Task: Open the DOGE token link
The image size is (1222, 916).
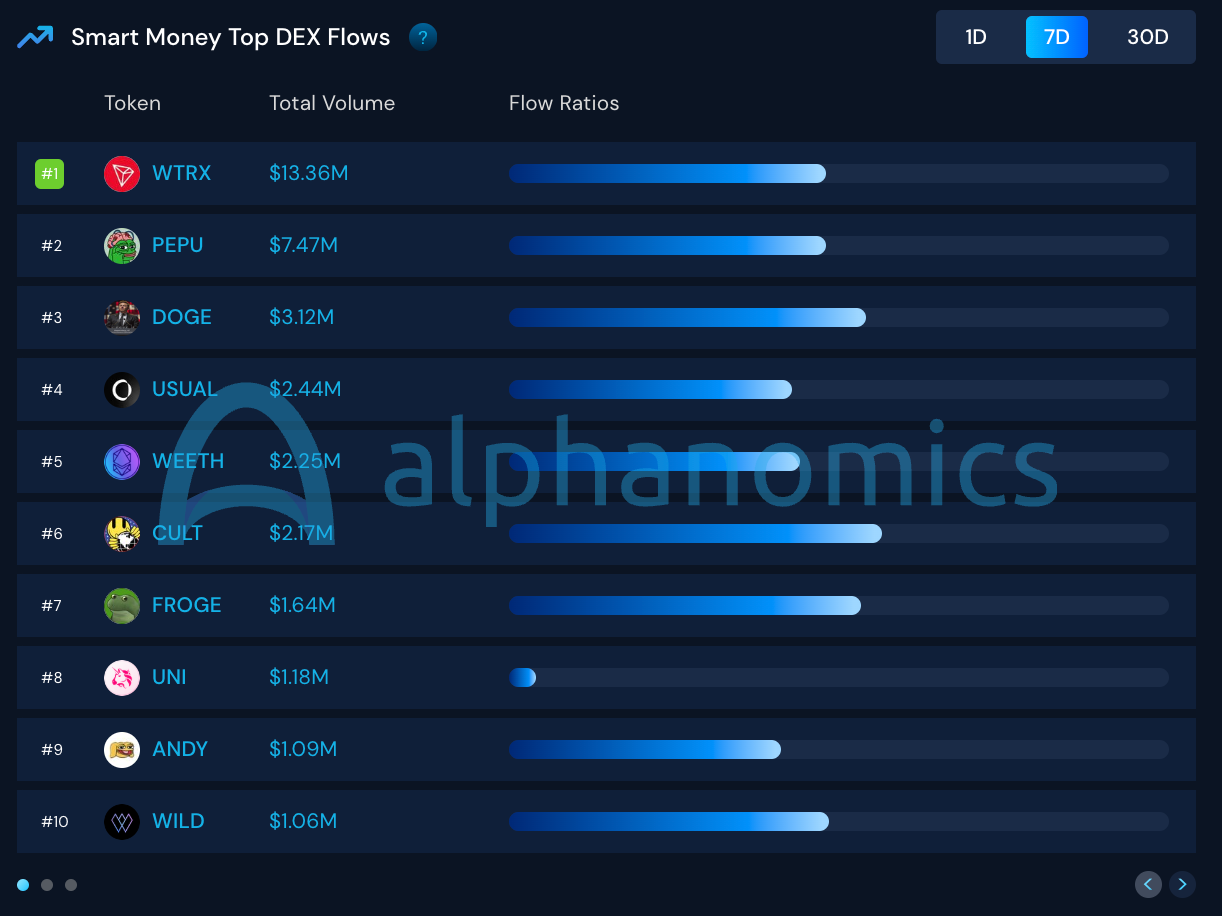Action: tap(182, 317)
